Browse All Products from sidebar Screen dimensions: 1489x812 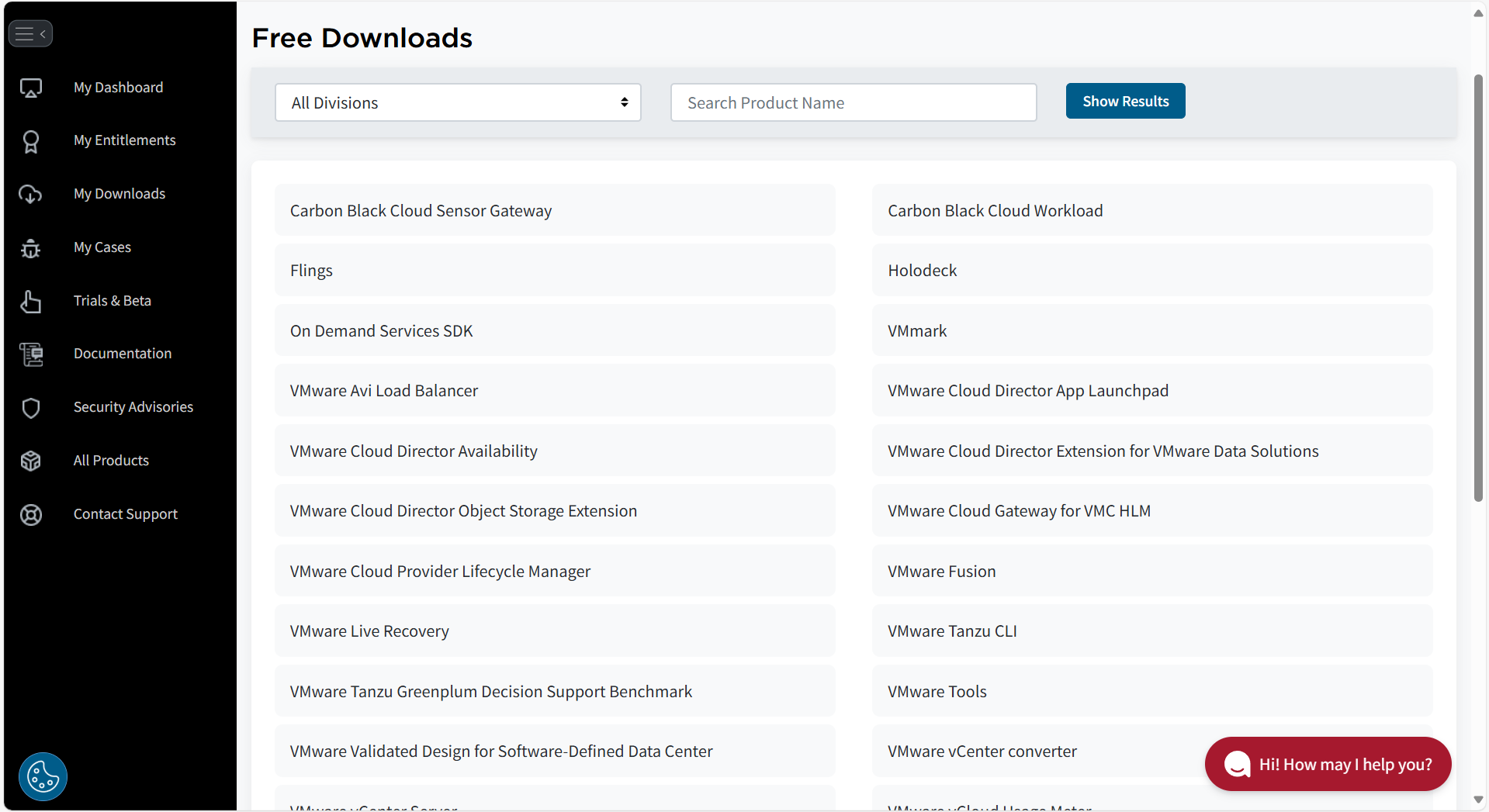coord(111,461)
